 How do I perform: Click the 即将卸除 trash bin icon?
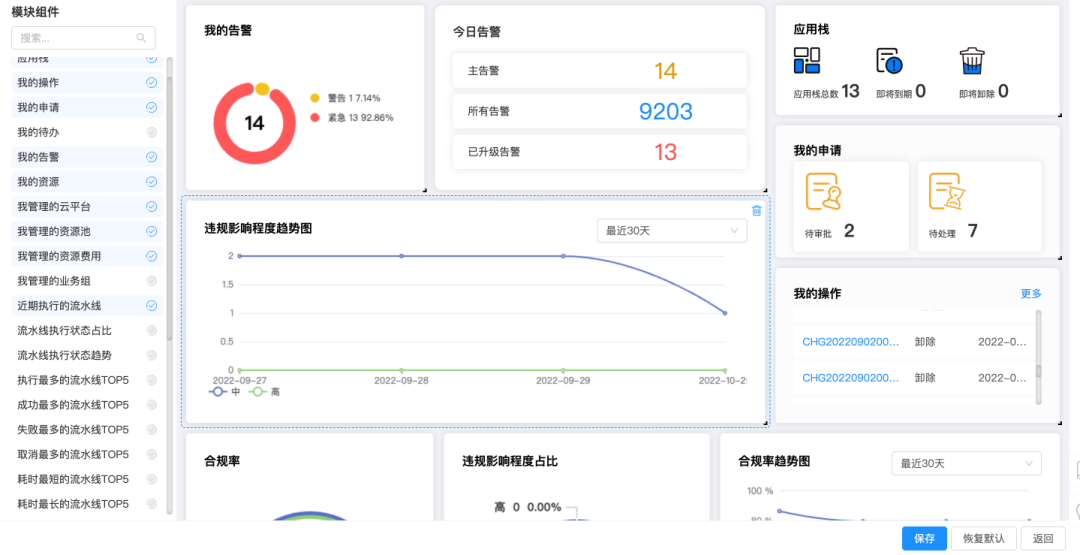pos(972,61)
